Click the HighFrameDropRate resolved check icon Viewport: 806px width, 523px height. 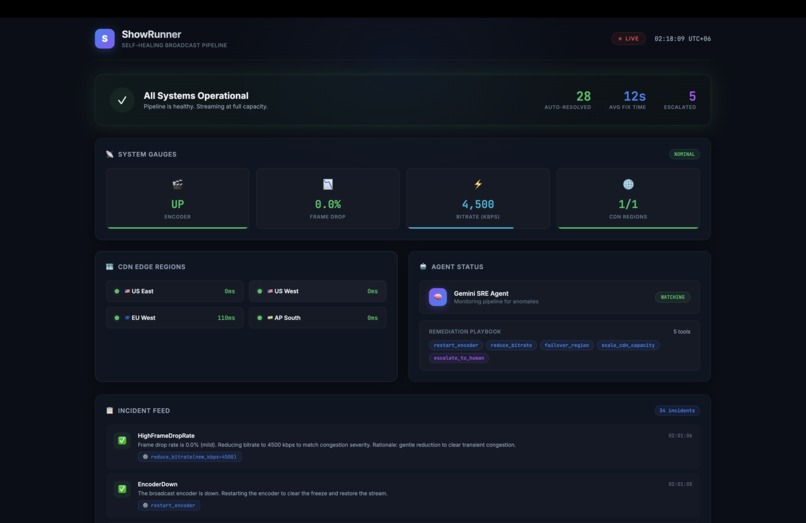pyautogui.click(x=122, y=440)
